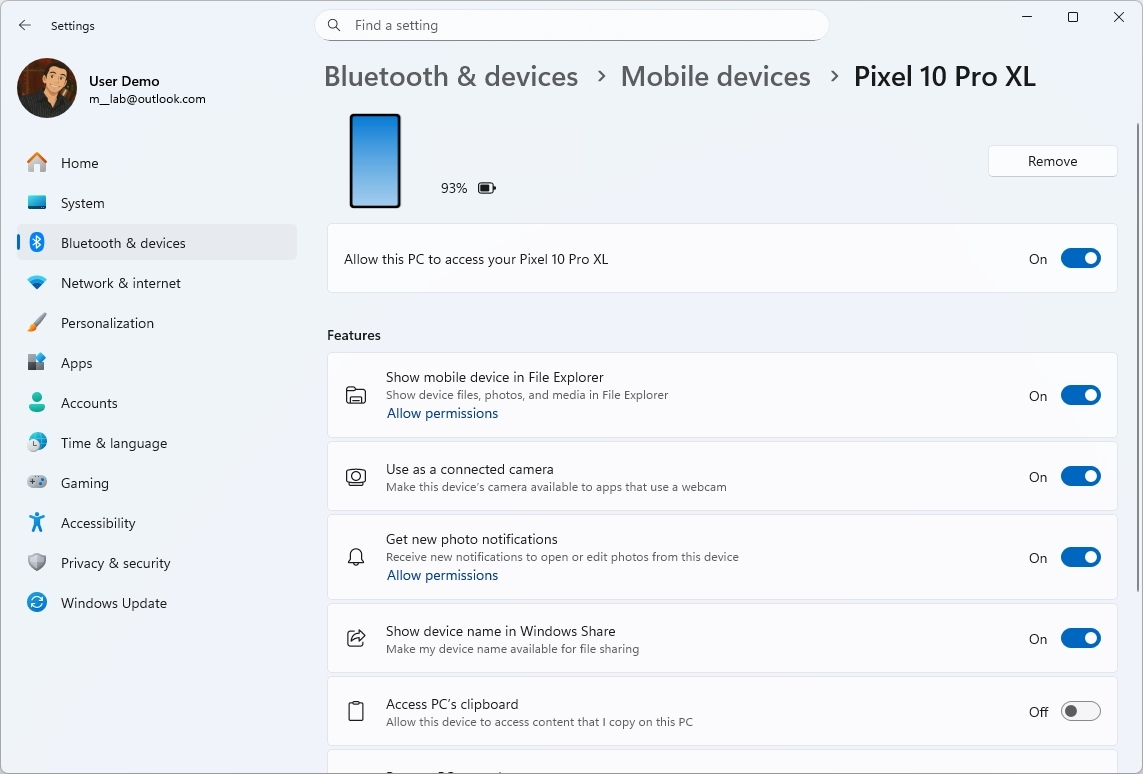Click the Find a setting search box
Viewport: 1143px width, 774px height.
pos(571,25)
